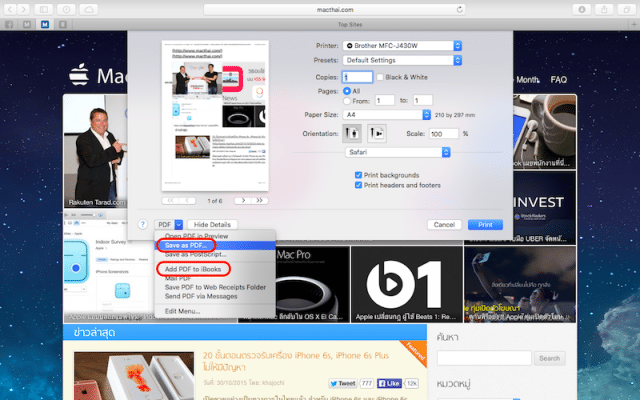Select landscape orientation icon
This screenshot has height=400, width=640.
[377, 133]
